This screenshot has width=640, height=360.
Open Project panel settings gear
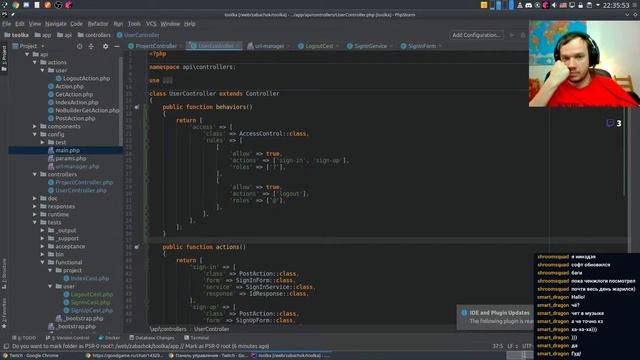click(106, 46)
